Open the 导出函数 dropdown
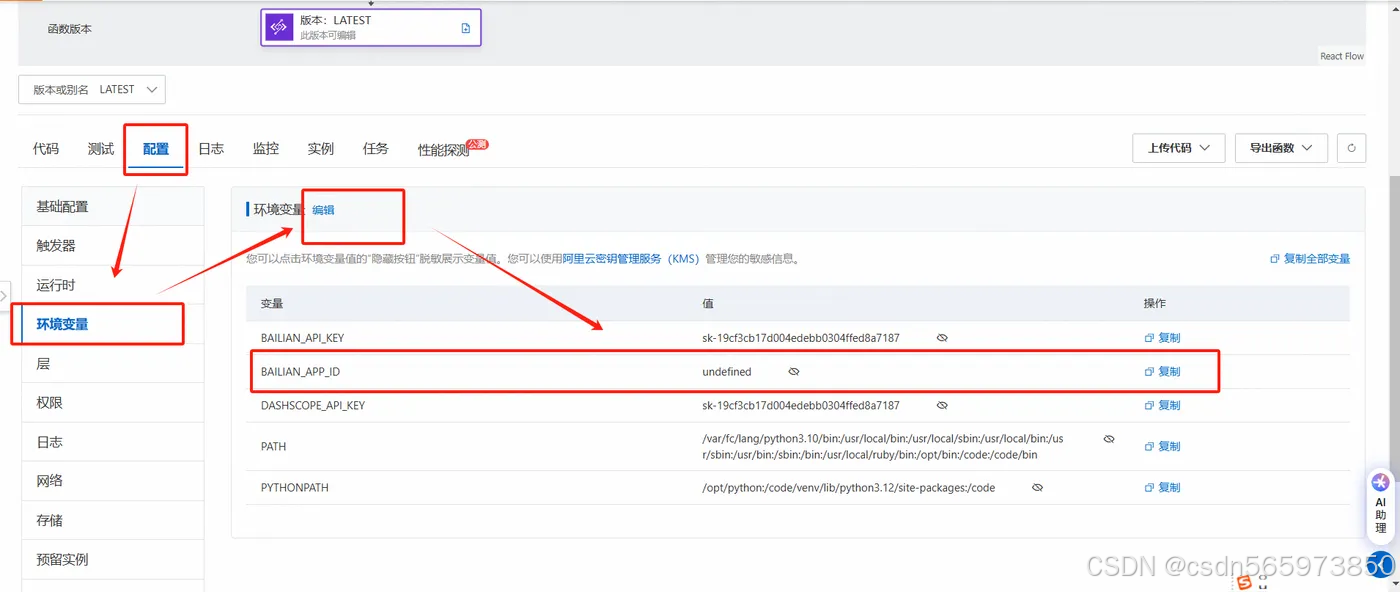Screen dimensions: 1400x592 click(x=1281, y=148)
